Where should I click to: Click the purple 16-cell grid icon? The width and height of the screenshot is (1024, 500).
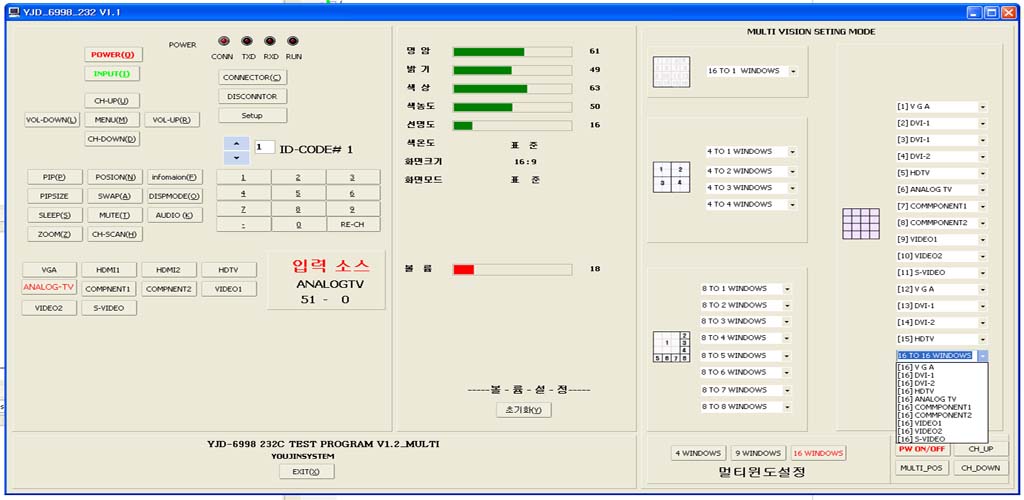tap(859, 224)
